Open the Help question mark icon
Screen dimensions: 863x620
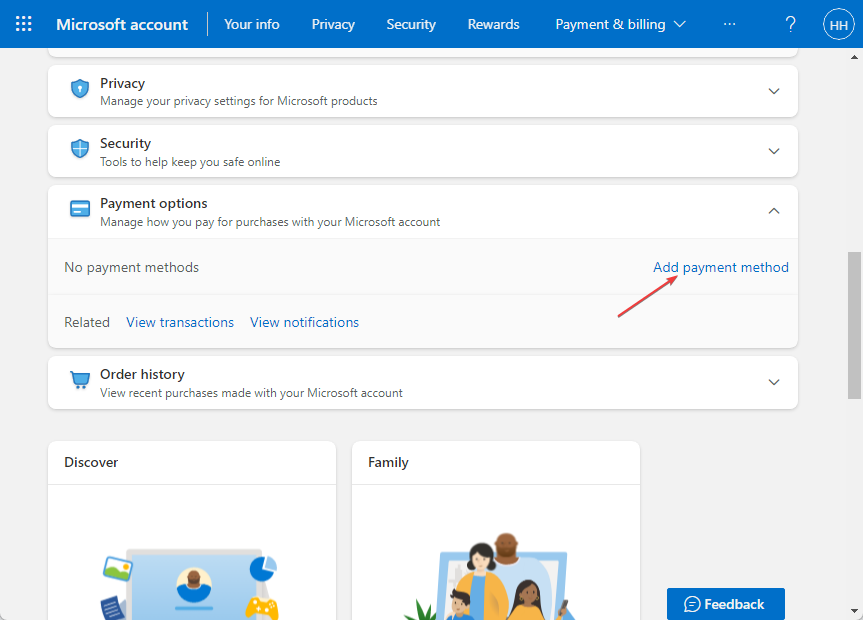(x=790, y=23)
